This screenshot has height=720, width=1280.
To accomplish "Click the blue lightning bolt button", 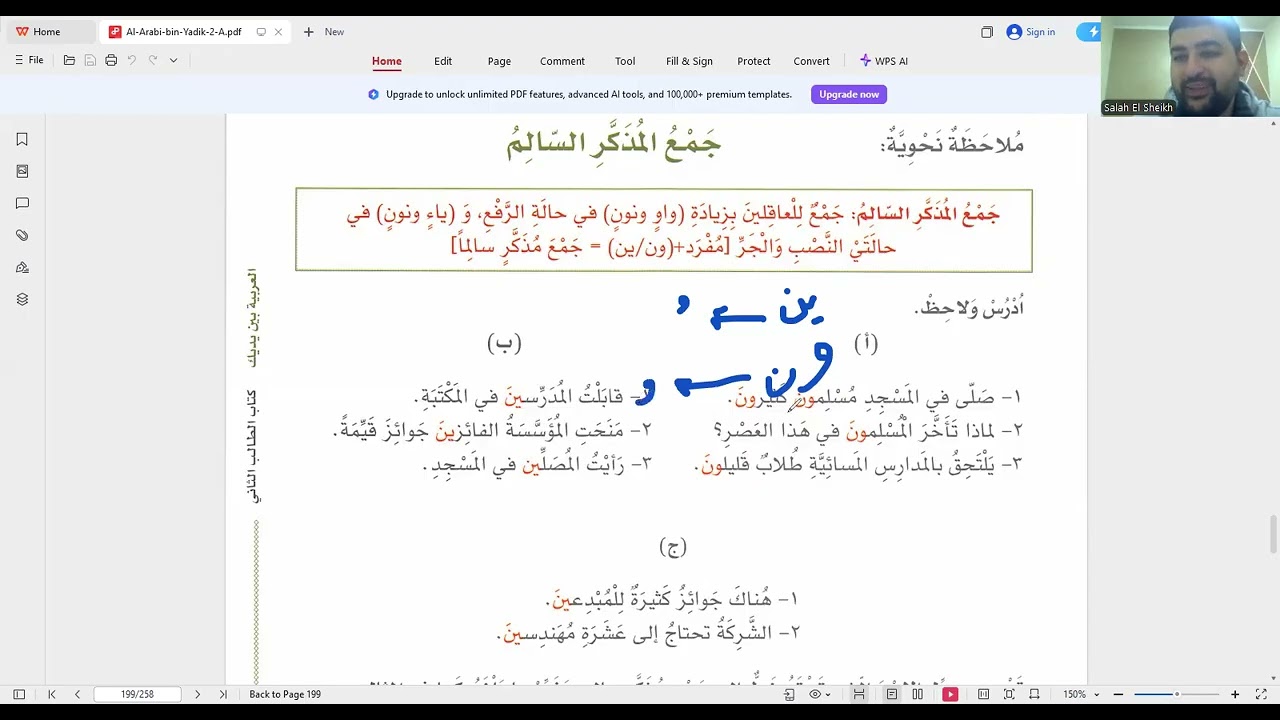I will 1090,32.
